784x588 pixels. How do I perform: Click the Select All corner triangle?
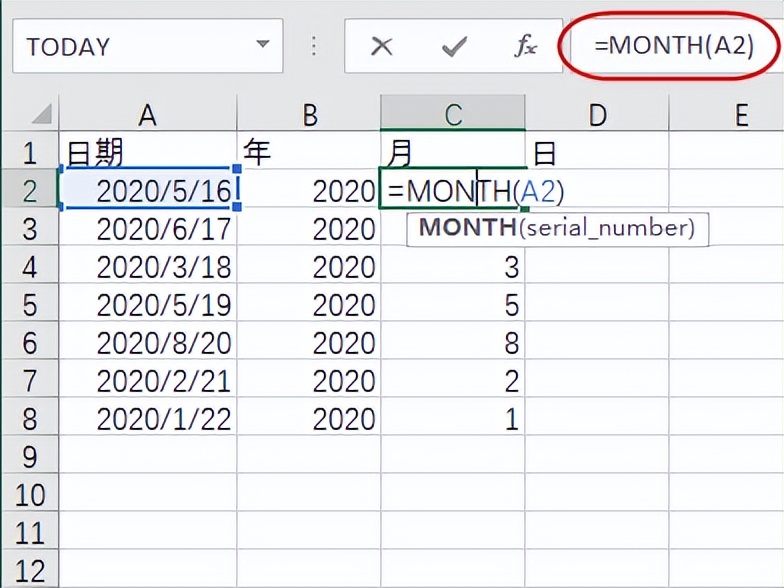pos(40,115)
